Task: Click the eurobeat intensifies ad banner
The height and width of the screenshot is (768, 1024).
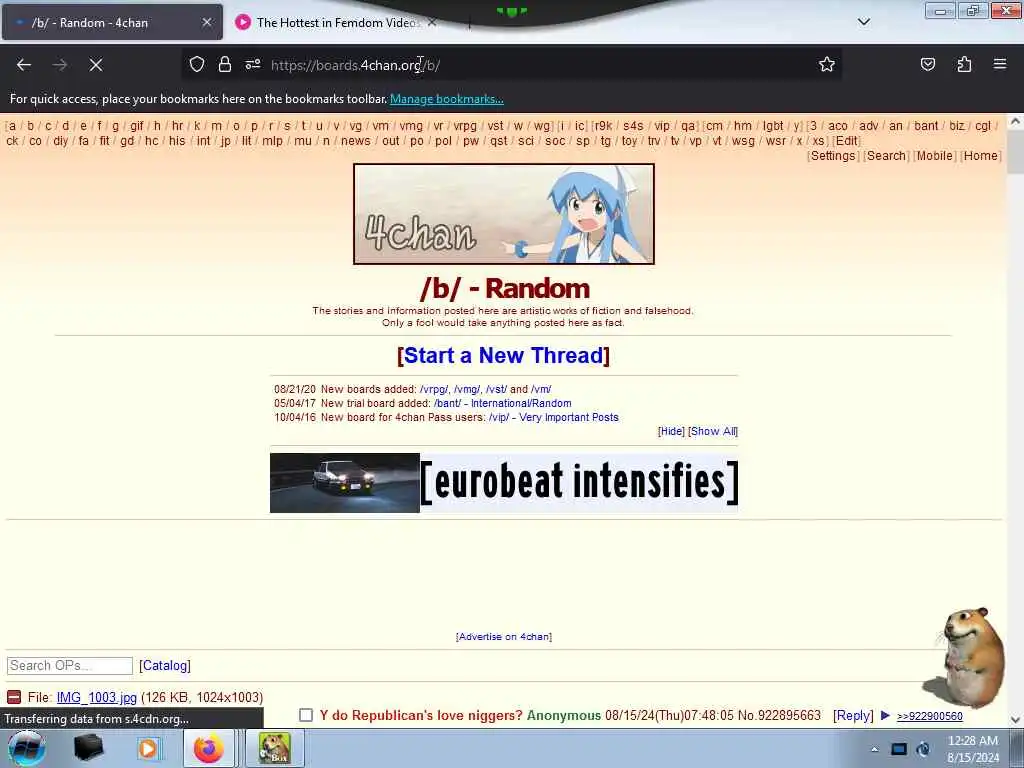Action: (x=504, y=483)
